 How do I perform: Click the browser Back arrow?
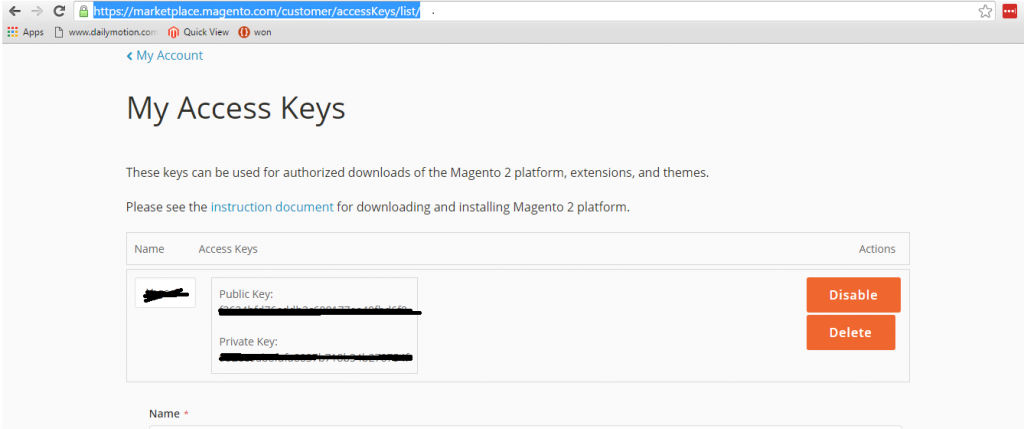click(x=14, y=11)
